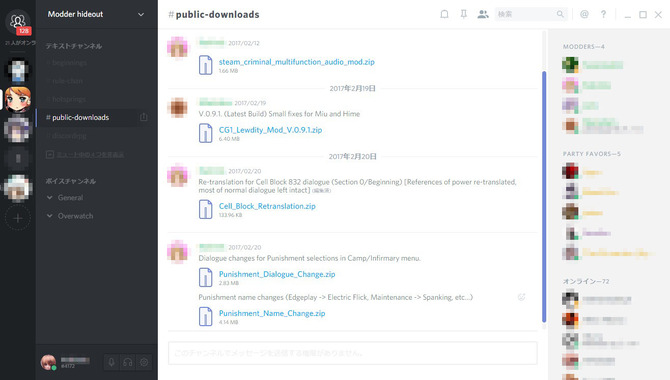Collapse the Overwatch voice channel
This screenshot has height=380, width=670.
tap(50, 216)
